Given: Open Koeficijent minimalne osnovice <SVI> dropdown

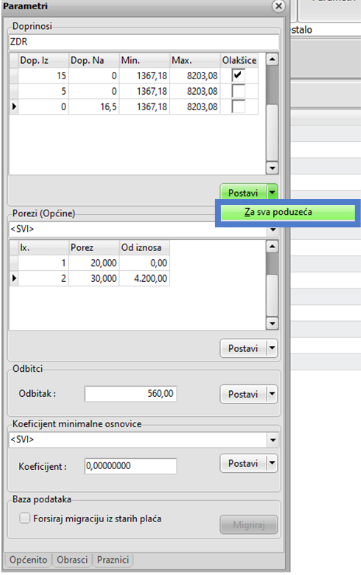Looking at the screenshot, I should (x=273, y=440).
